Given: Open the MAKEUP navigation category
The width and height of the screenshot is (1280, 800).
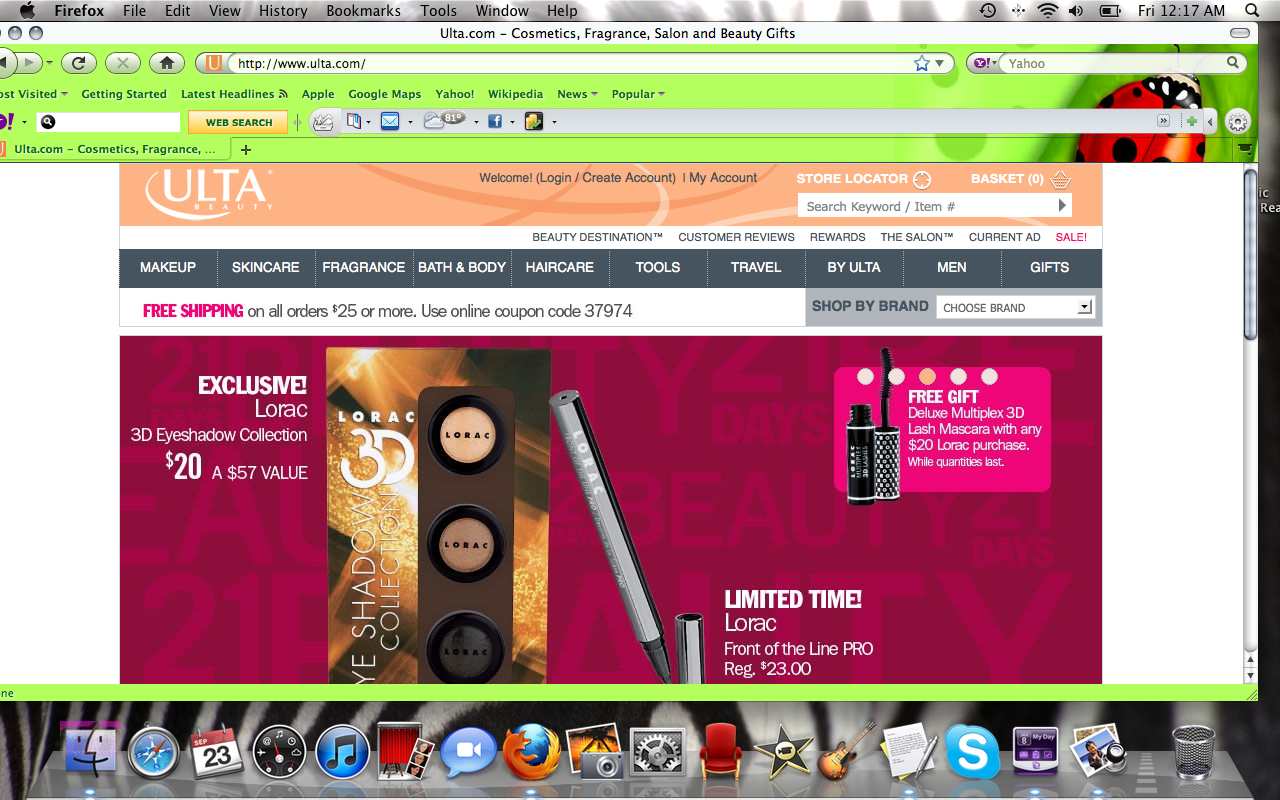Looking at the screenshot, I should point(168,267).
